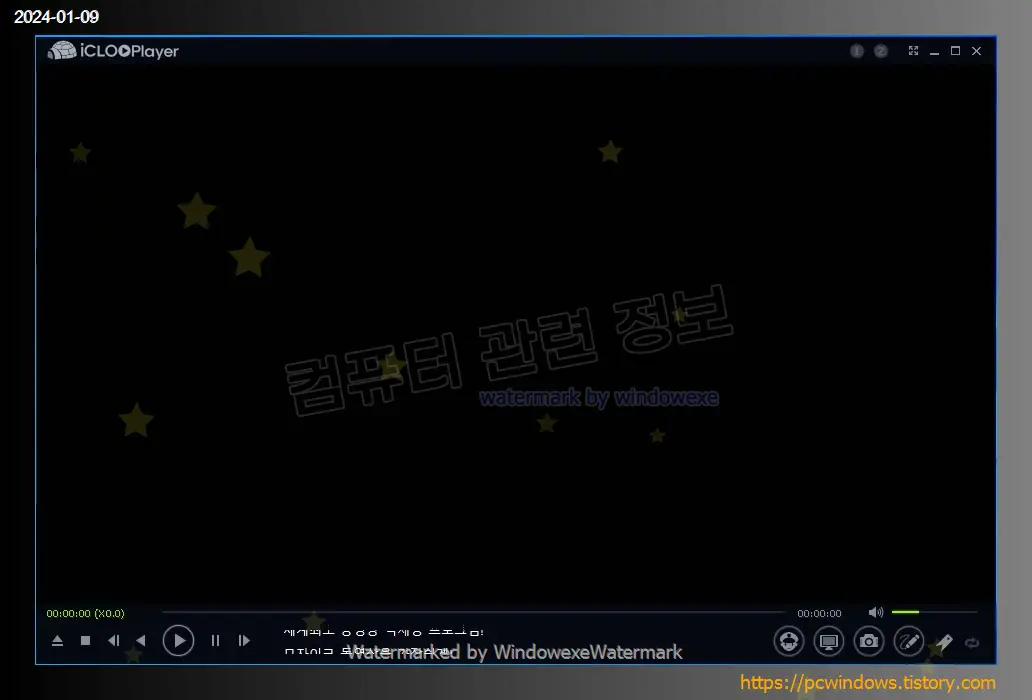Toggle the repeat loop icon
Screen dimensions: 1032x700
972,643
